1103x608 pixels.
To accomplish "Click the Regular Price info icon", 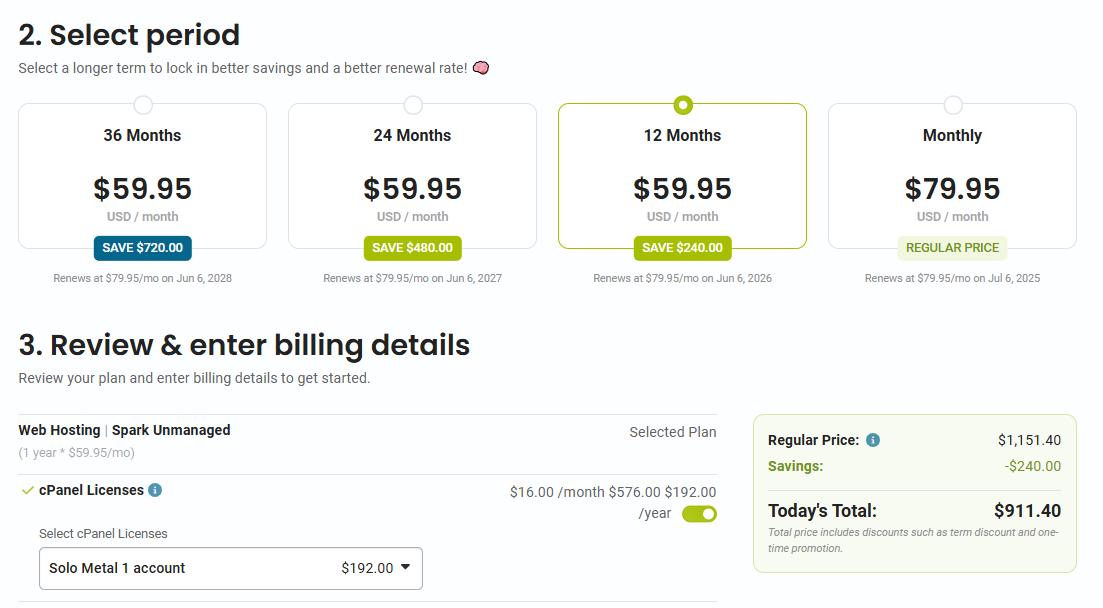I will click(873, 440).
